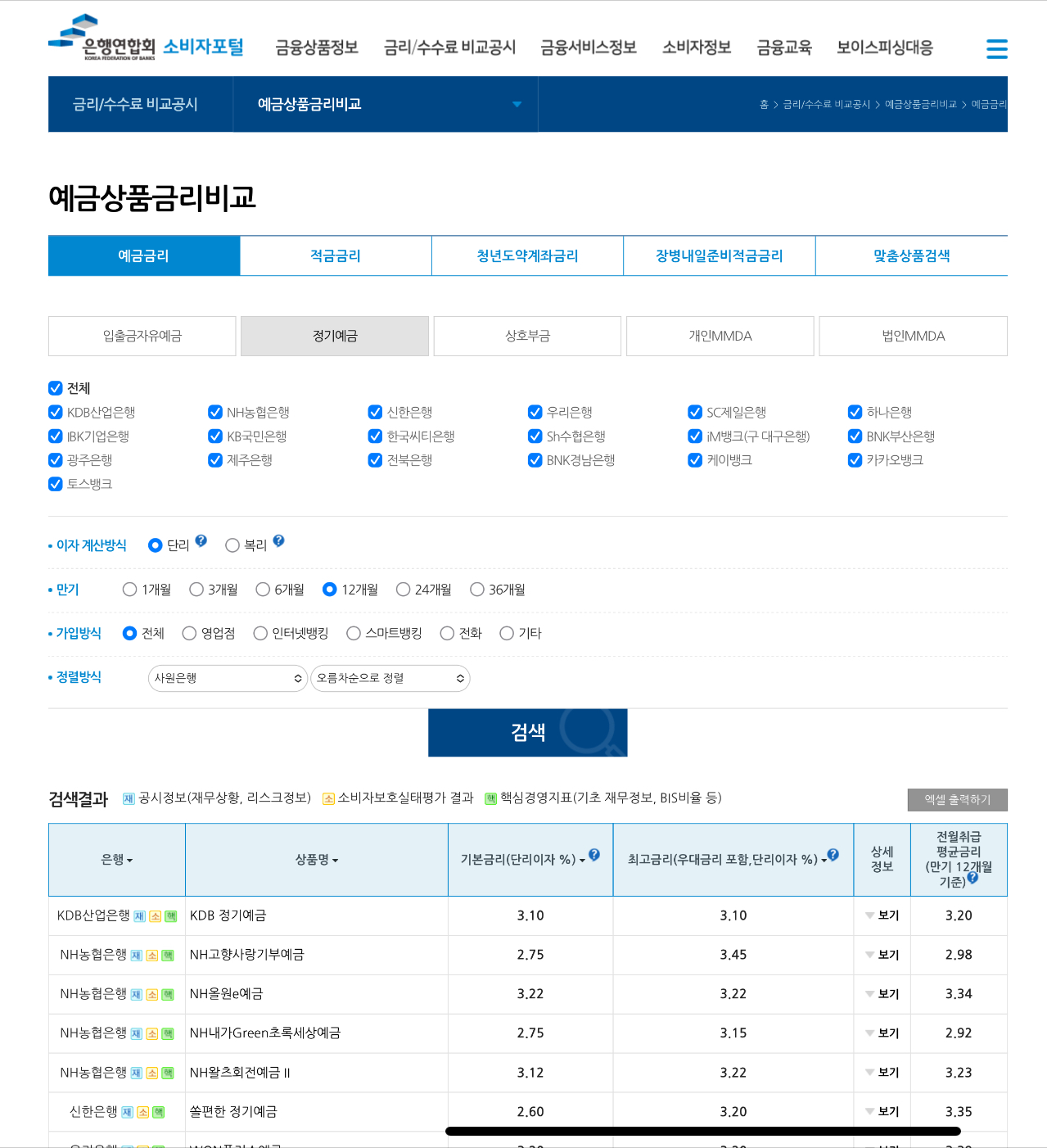Toggle the KDB산업은행 checkbox
1047x1148 pixels.
point(56,412)
